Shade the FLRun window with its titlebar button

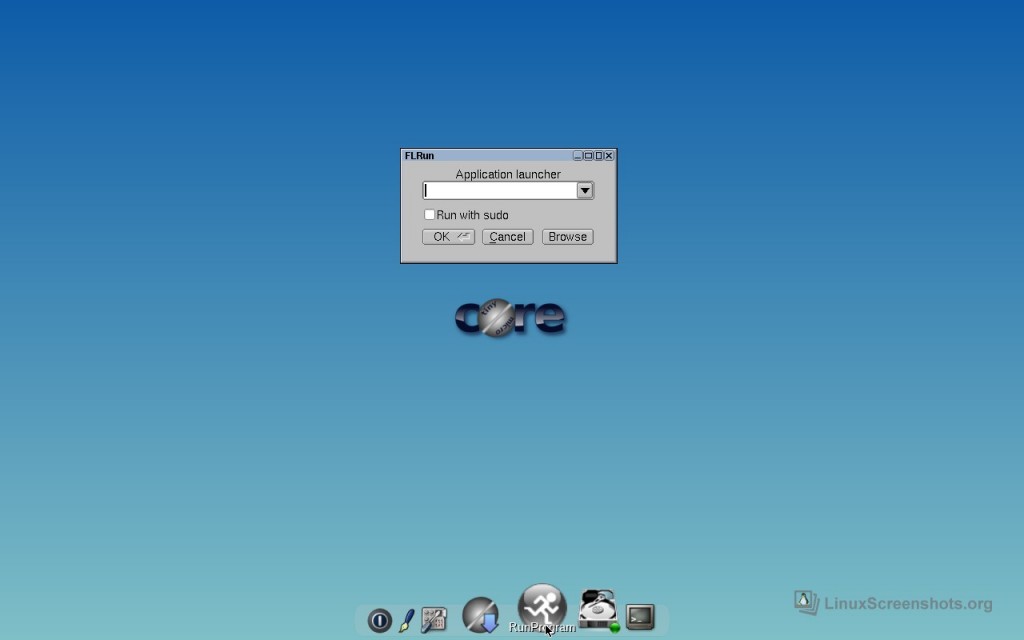pos(587,155)
